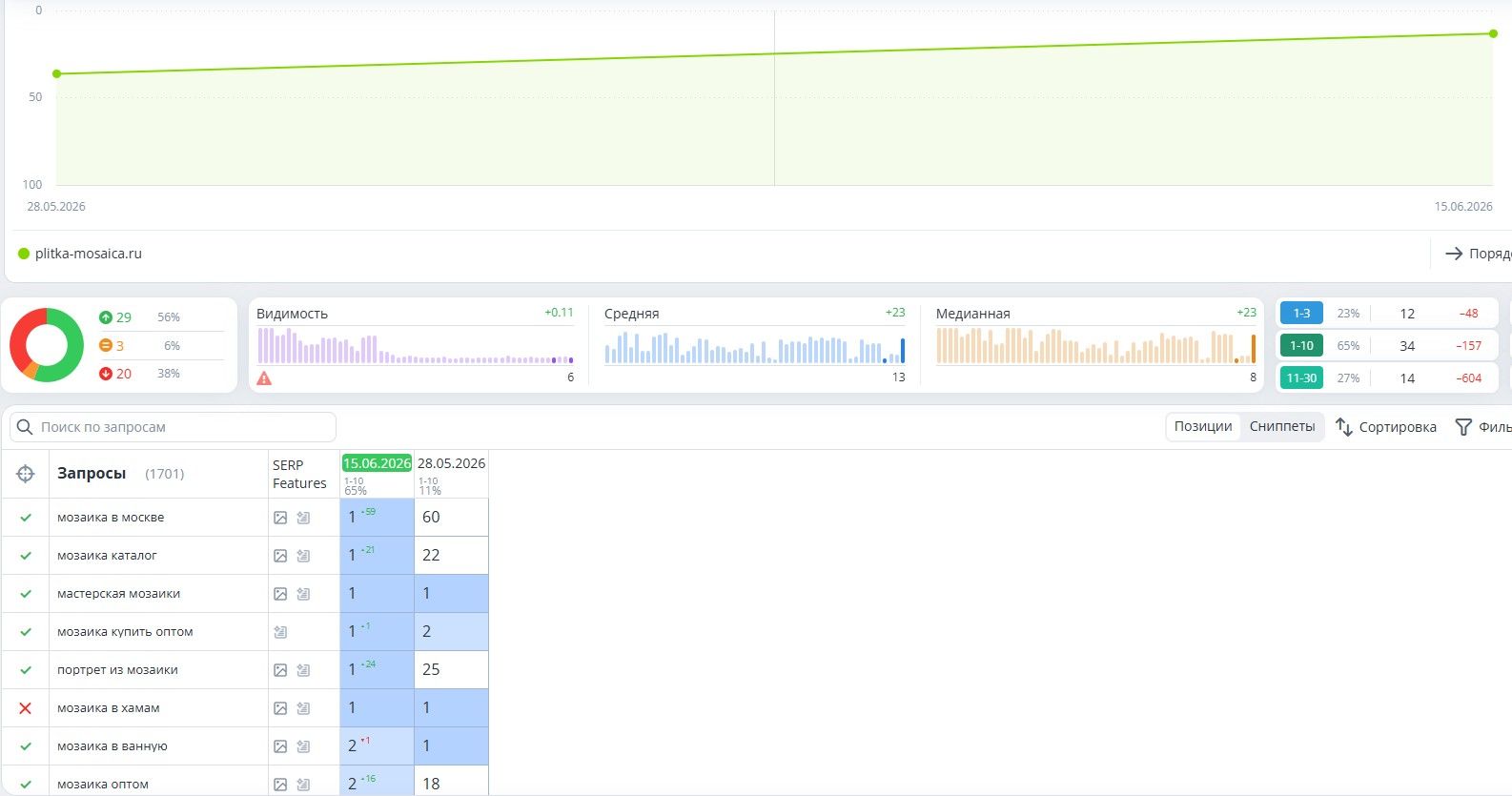Click the 15.06.2026 position for "мозаика в ванную"
The image size is (1512, 796).
378,746
